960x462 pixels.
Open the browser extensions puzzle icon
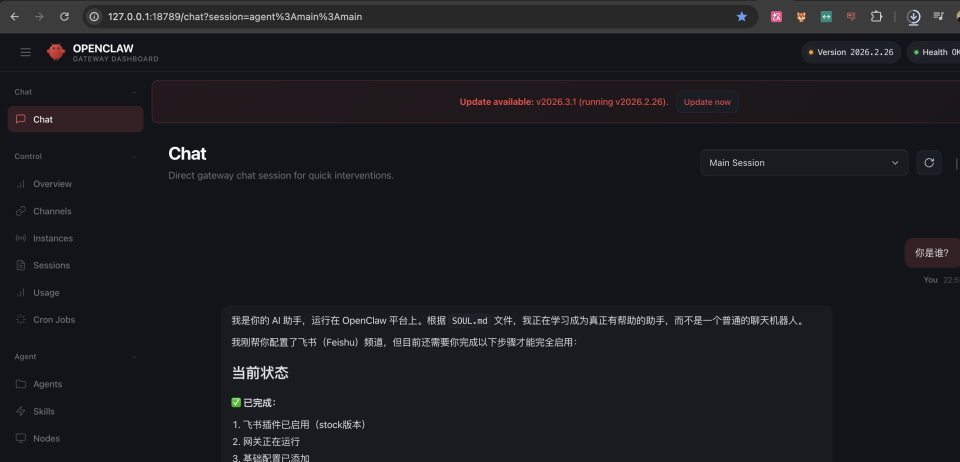pyautogui.click(x=876, y=17)
